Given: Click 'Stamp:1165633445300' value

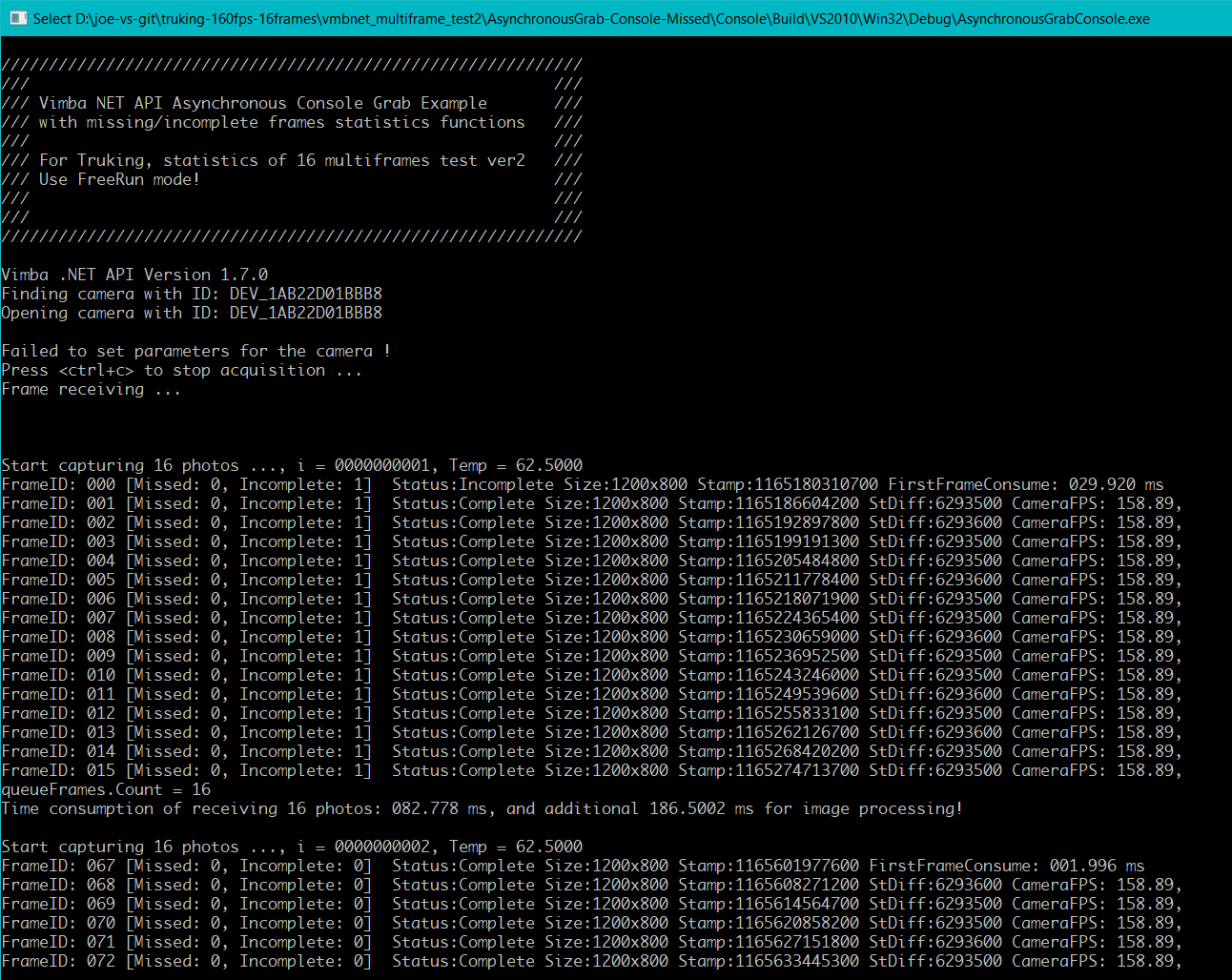Looking at the screenshot, I should 769,961.
